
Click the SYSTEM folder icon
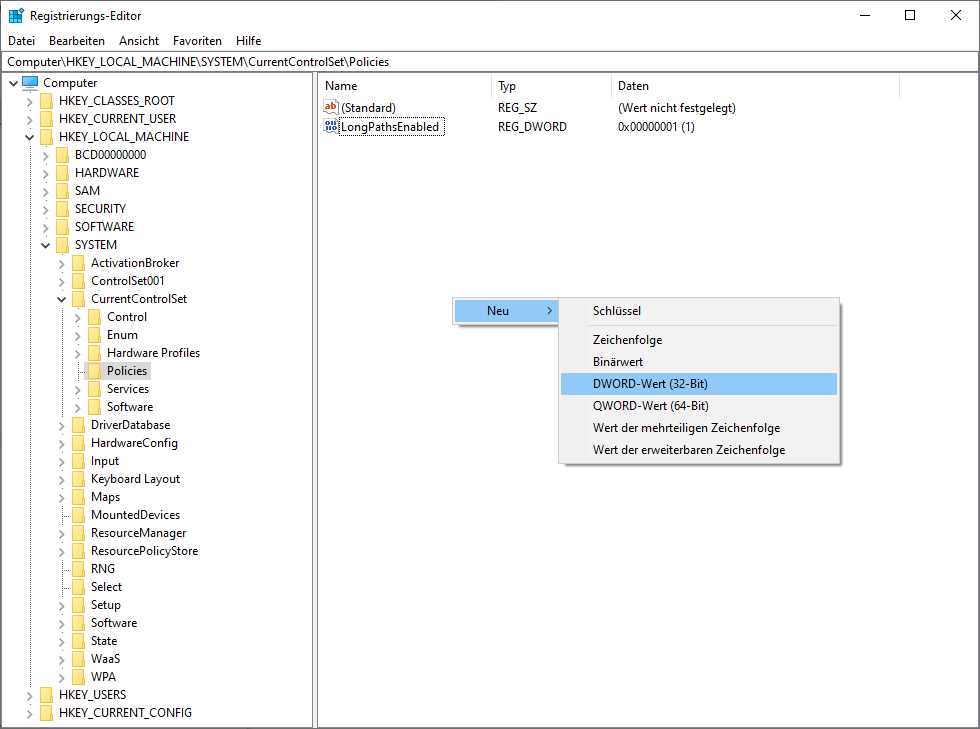62,245
